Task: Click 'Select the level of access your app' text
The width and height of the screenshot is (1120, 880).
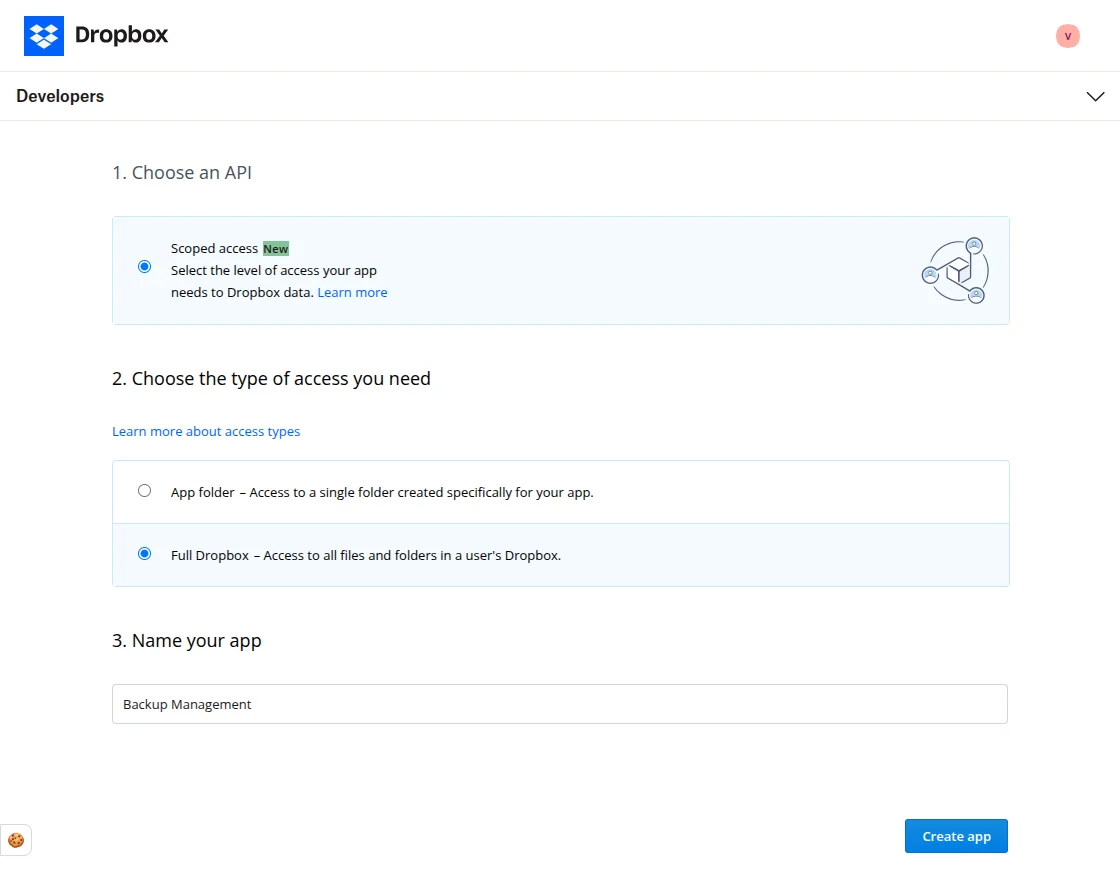Action: (274, 271)
